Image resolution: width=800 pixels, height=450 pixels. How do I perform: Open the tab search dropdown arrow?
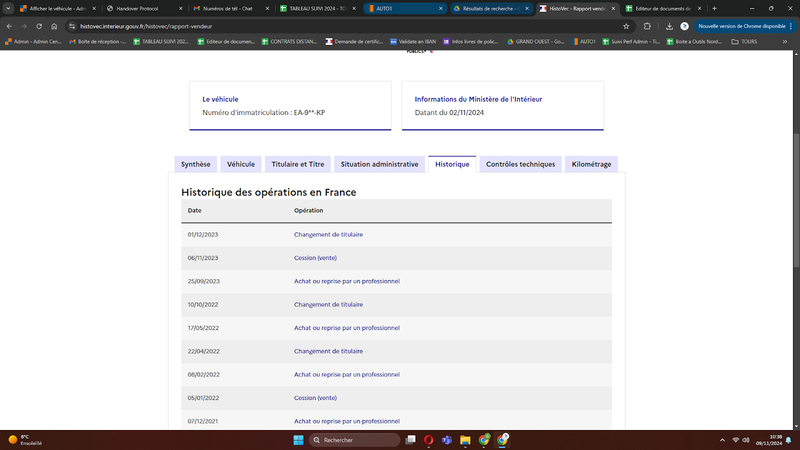[8, 8]
